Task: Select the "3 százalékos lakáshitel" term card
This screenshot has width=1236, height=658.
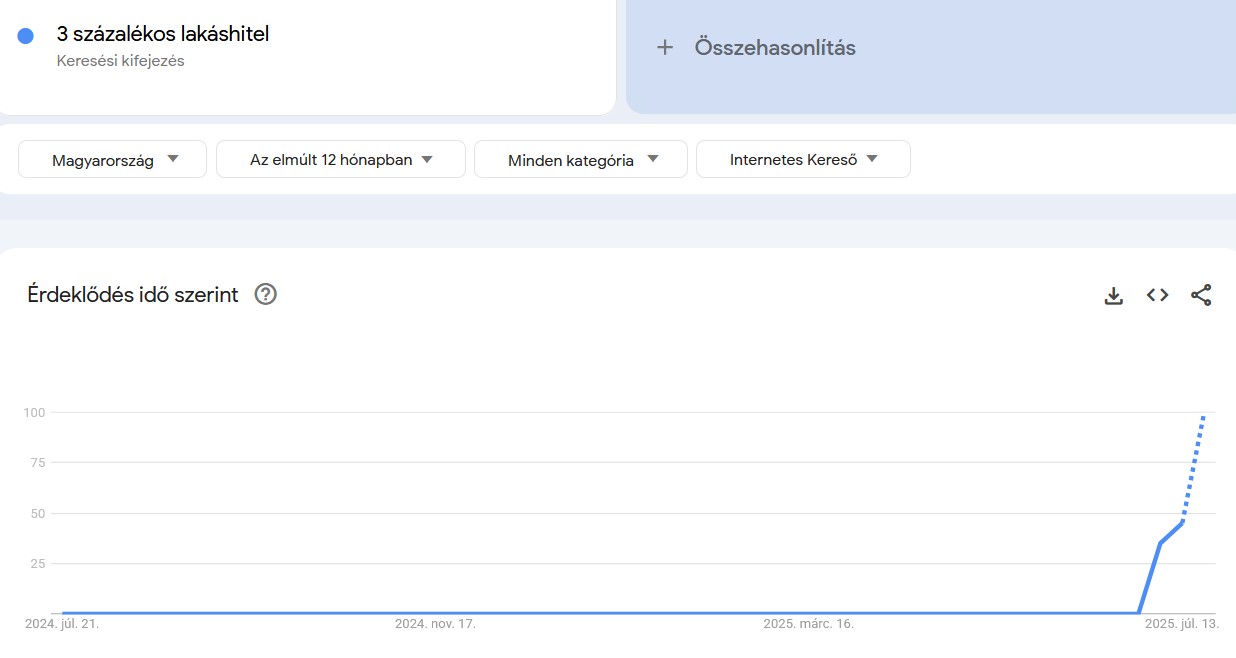Action: pyautogui.click(x=162, y=34)
